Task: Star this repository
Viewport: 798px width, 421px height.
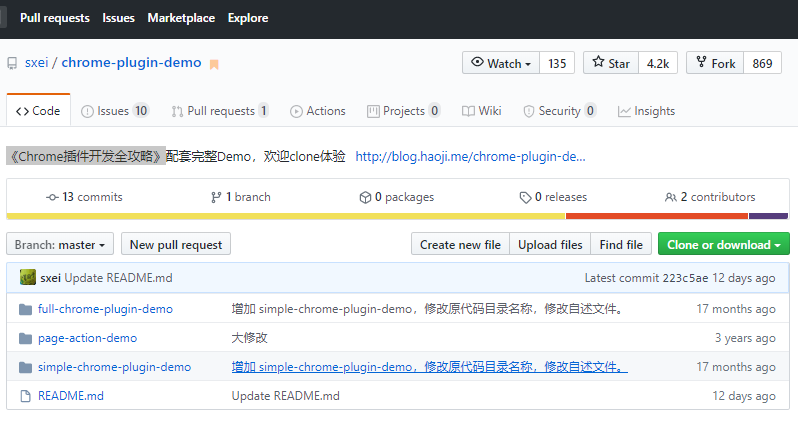Action: pyautogui.click(x=611, y=63)
